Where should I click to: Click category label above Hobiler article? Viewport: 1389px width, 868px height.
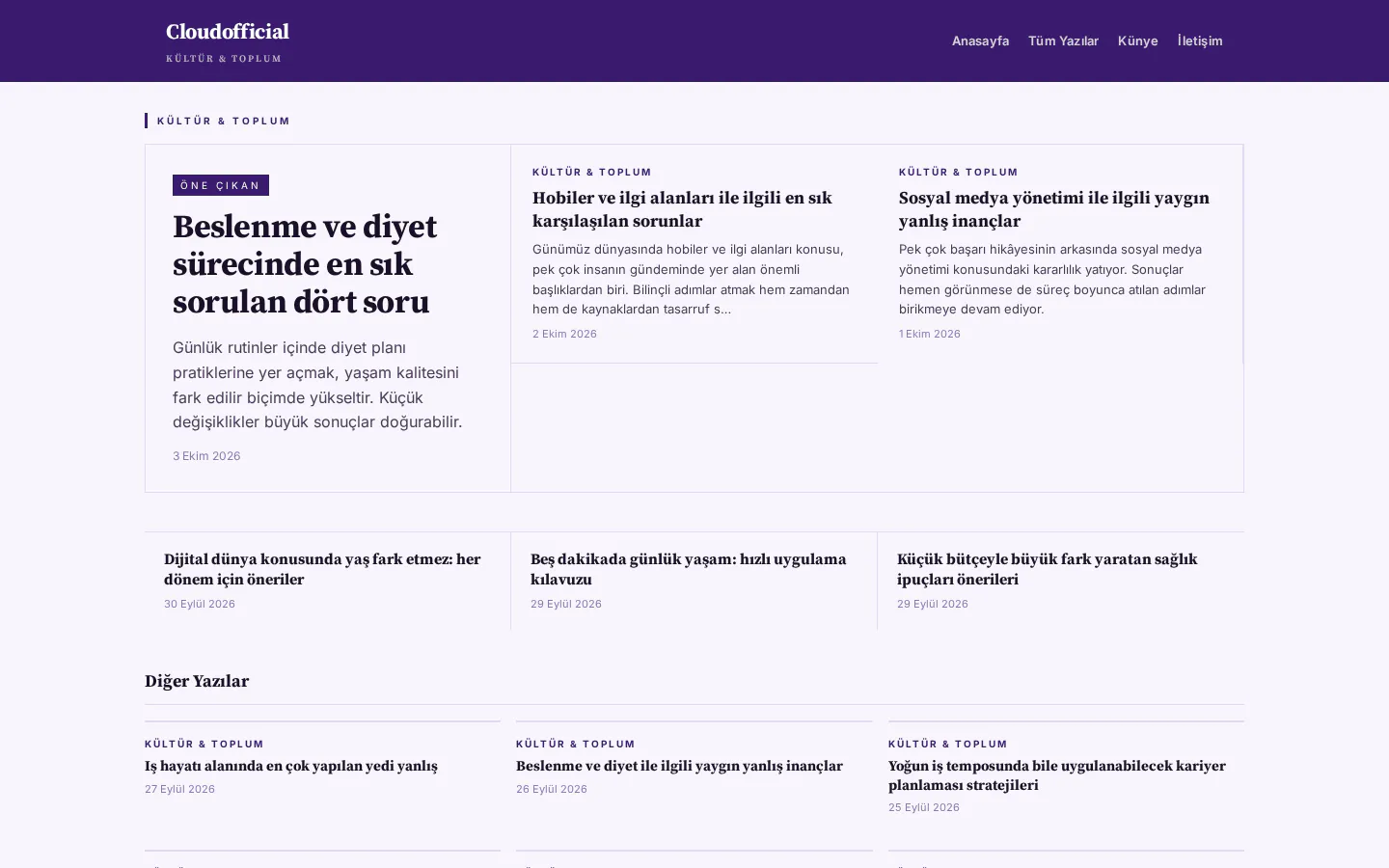click(x=592, y=172)
